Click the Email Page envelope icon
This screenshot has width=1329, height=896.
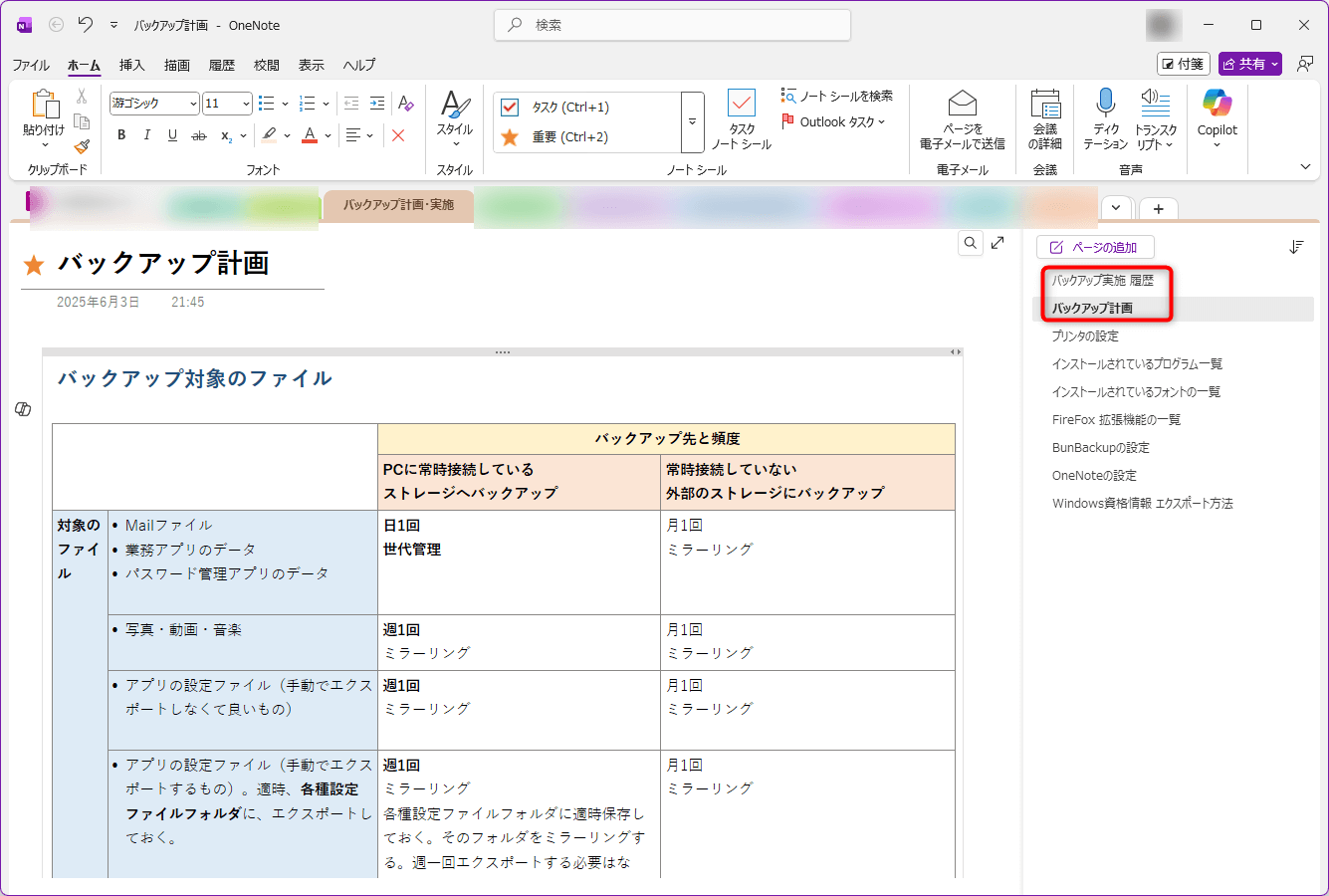coord(962,104)
